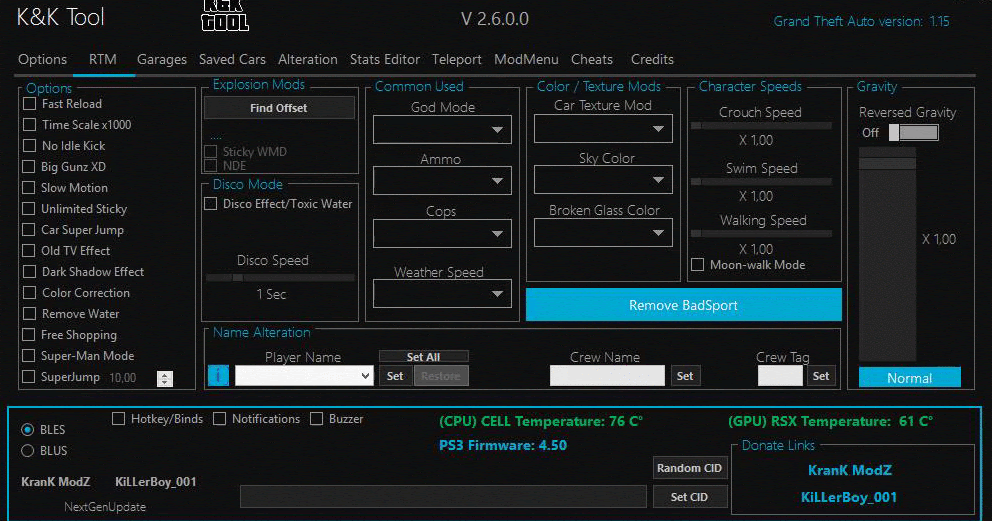Click the blue info icon beside Player Name
This screenshot has width=992, height=521.
coord(218,376)
